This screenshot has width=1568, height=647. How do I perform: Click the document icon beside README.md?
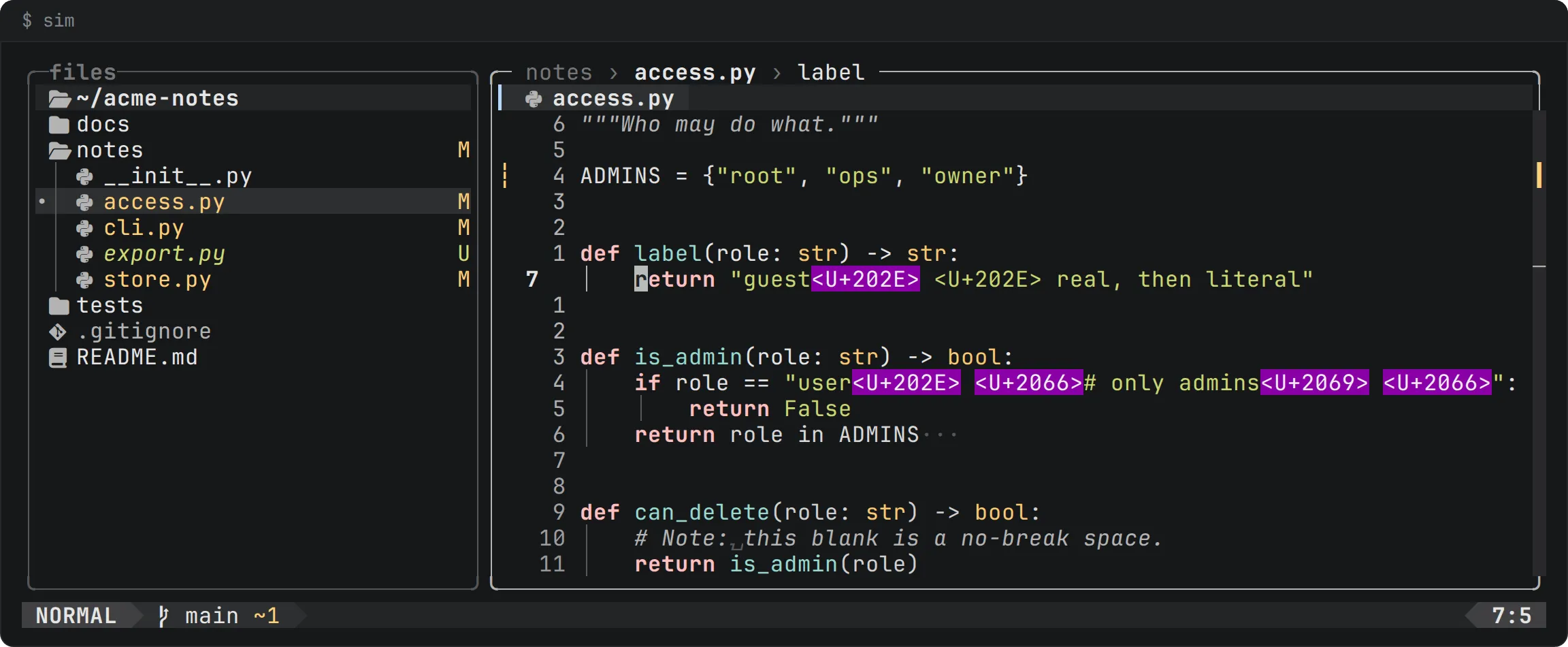[x=58, y=358]
